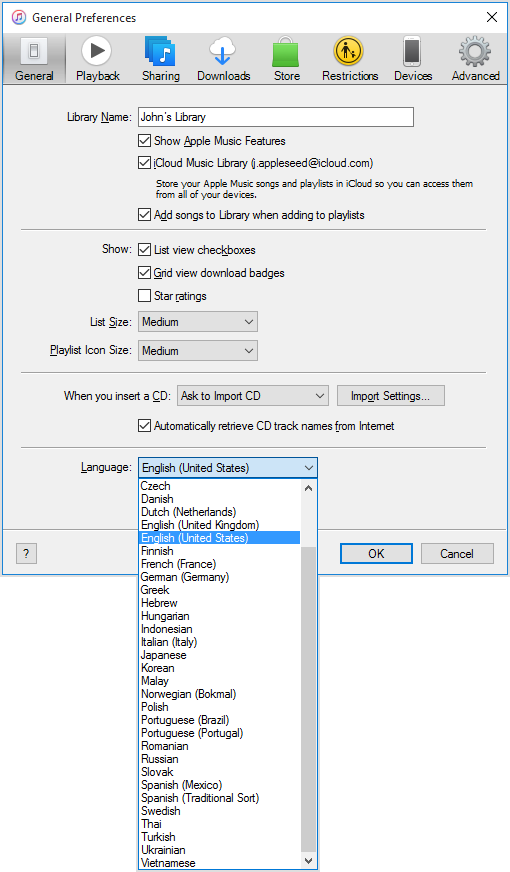Open the Store shopping bag icon

pos(286,52)
